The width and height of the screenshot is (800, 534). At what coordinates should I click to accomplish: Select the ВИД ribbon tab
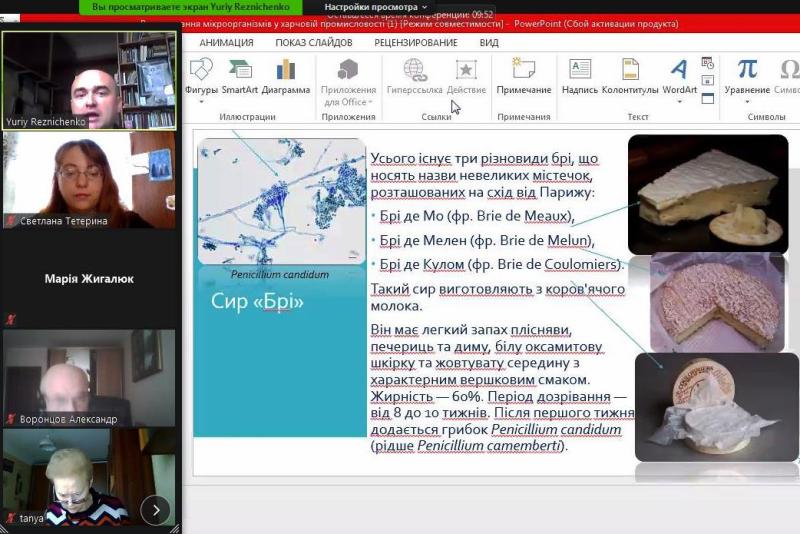[x=489, y=43]
